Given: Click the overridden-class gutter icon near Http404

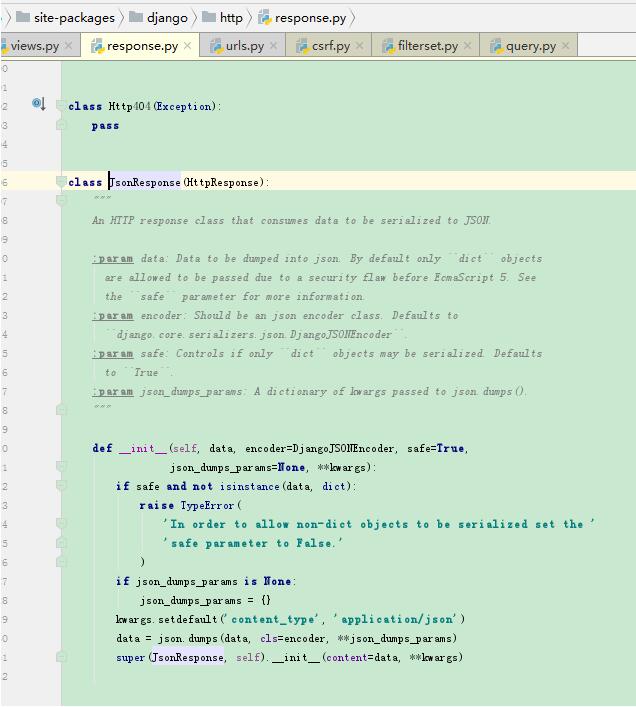Looking at the screenshot, I should tap(39, 104).
